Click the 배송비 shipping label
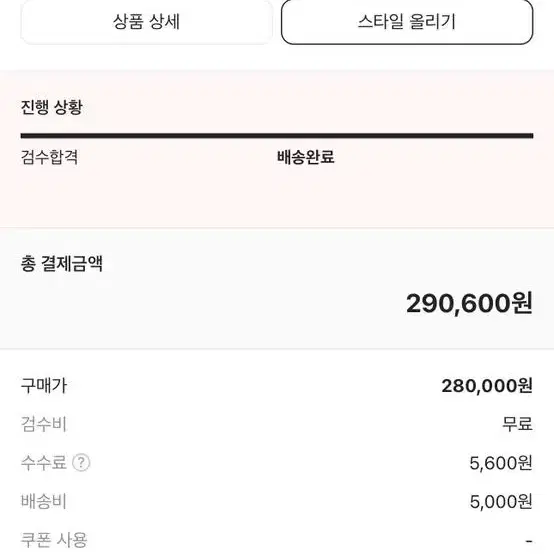This screenshot has width=554, height=554. [44, 501]
